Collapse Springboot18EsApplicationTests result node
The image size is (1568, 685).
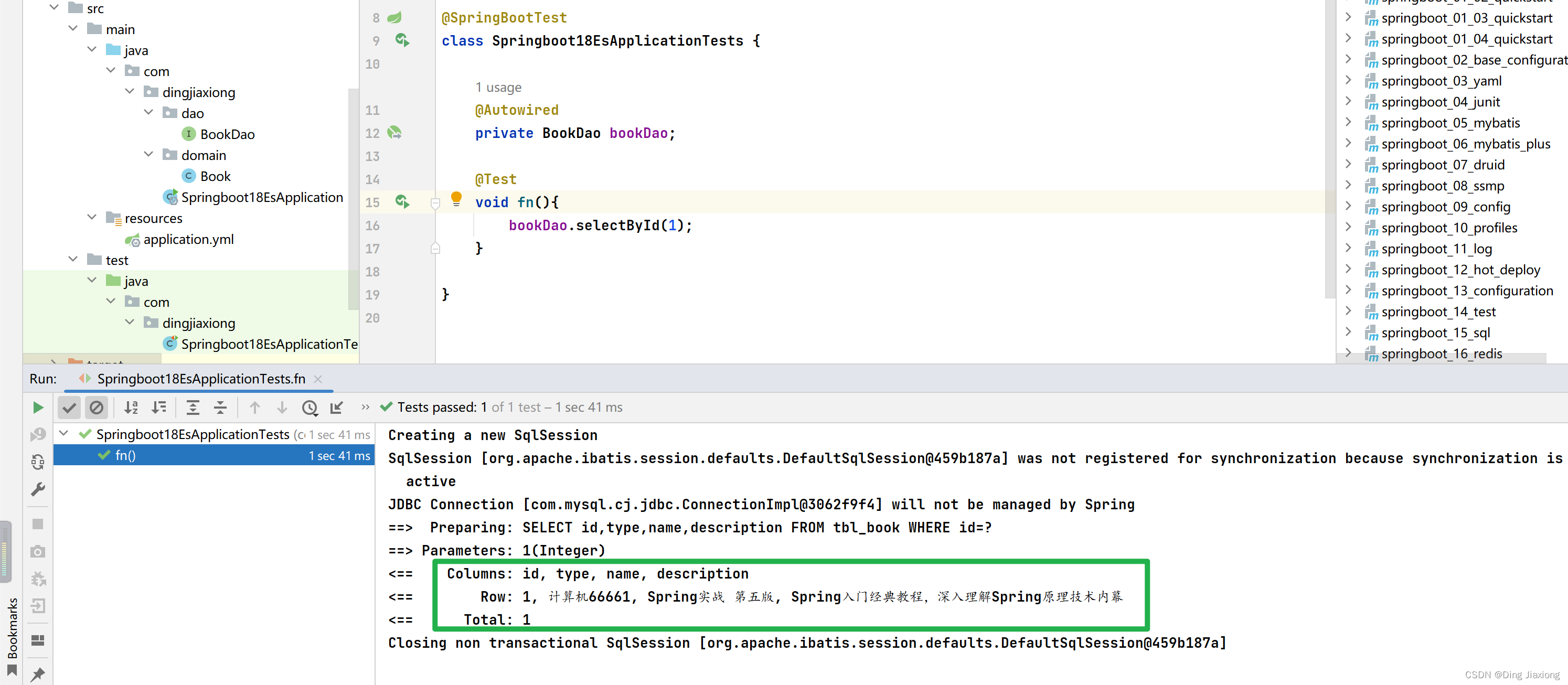point(64,434)
